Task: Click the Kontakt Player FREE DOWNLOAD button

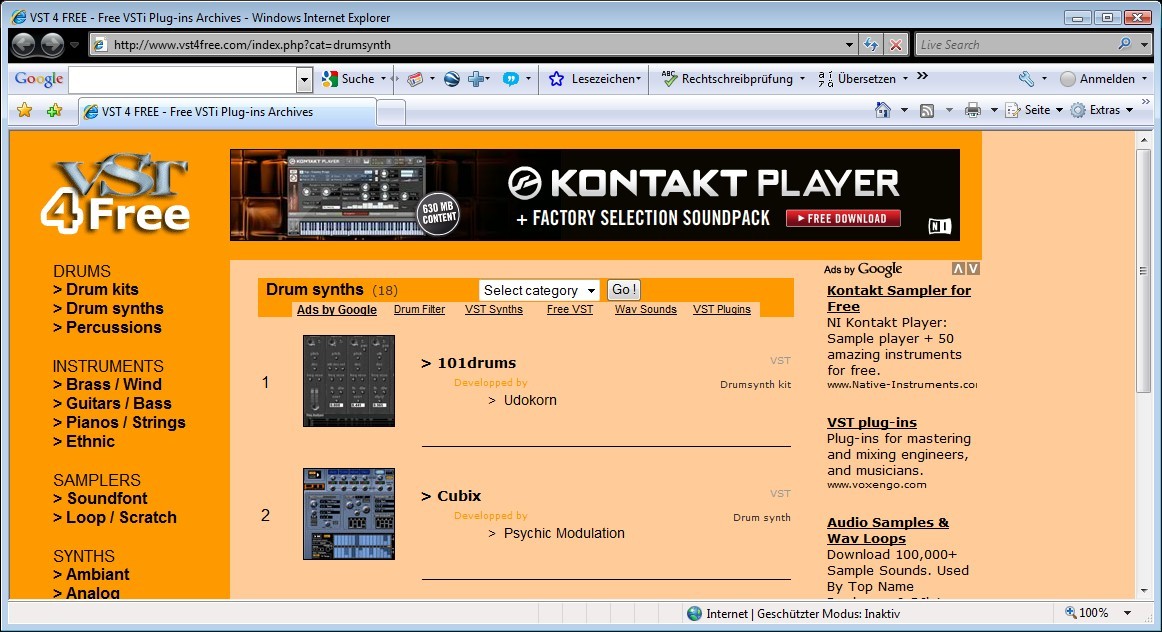Action: 843,219
